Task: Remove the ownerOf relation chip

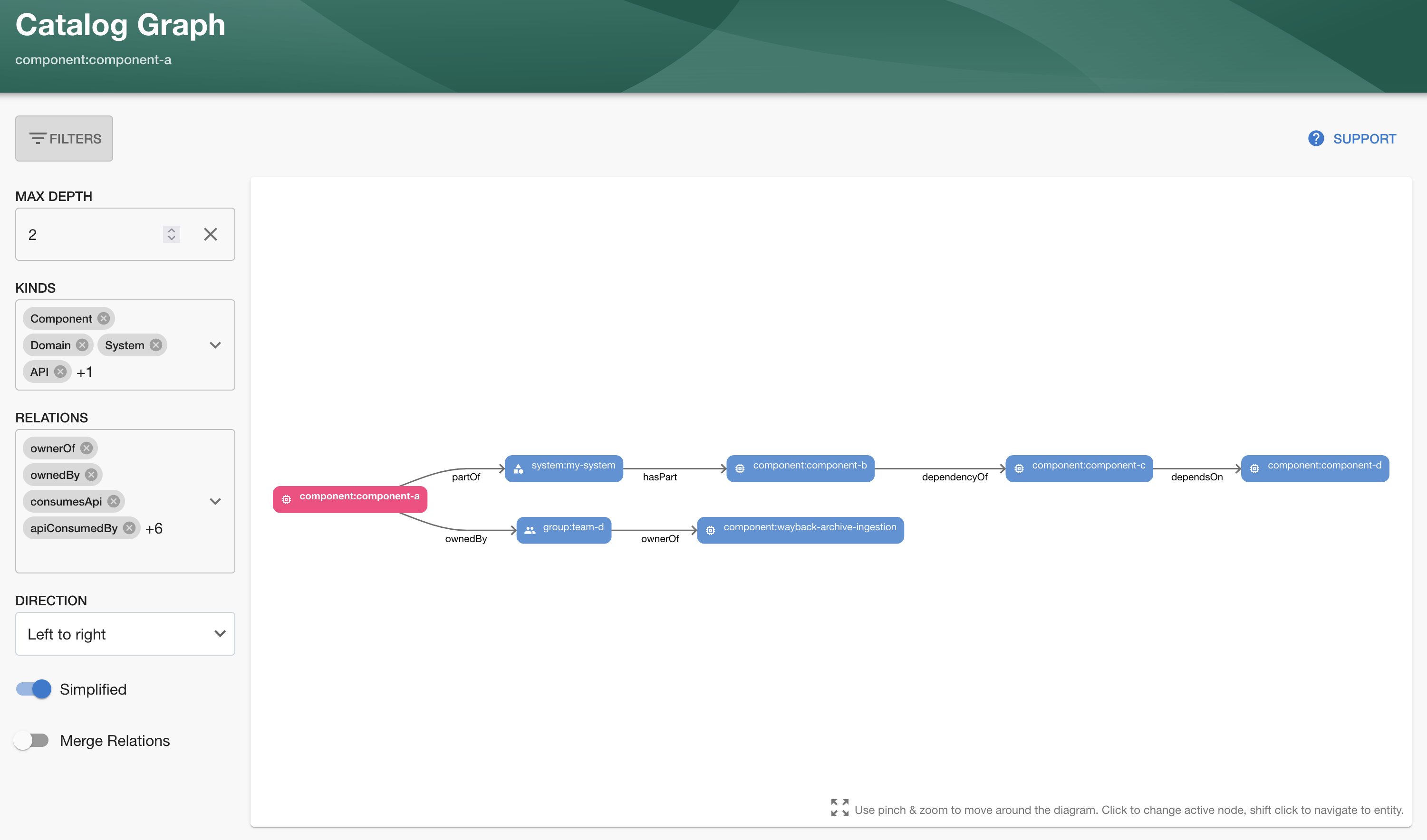Action: pos(86,448)
